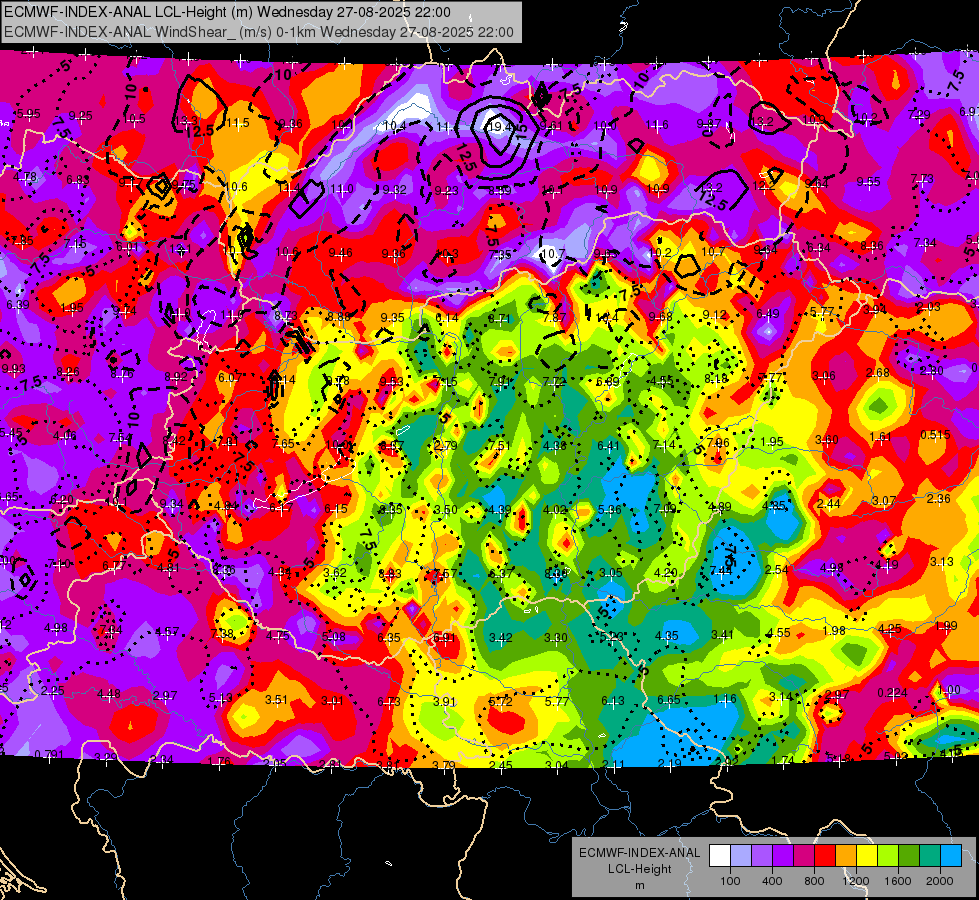
Task: Click the legend scale label 1200
Action: [856, 881]
